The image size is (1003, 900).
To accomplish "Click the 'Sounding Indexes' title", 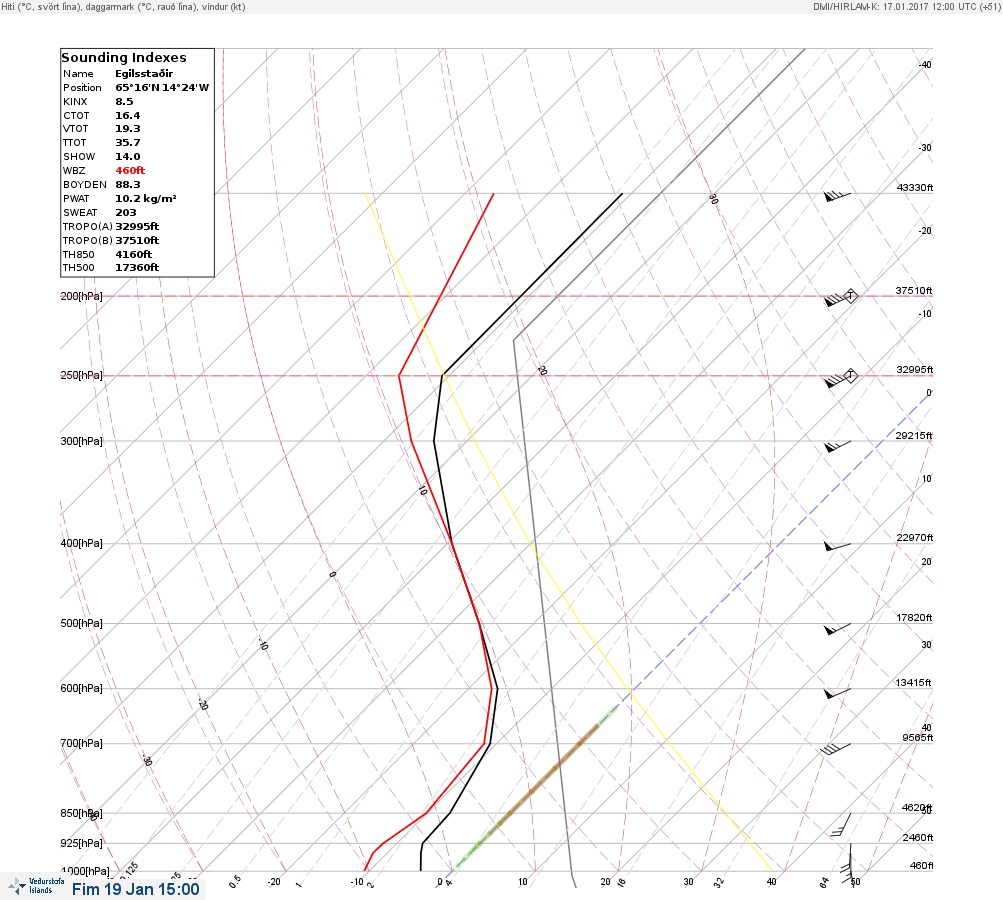I will [124, 58].
